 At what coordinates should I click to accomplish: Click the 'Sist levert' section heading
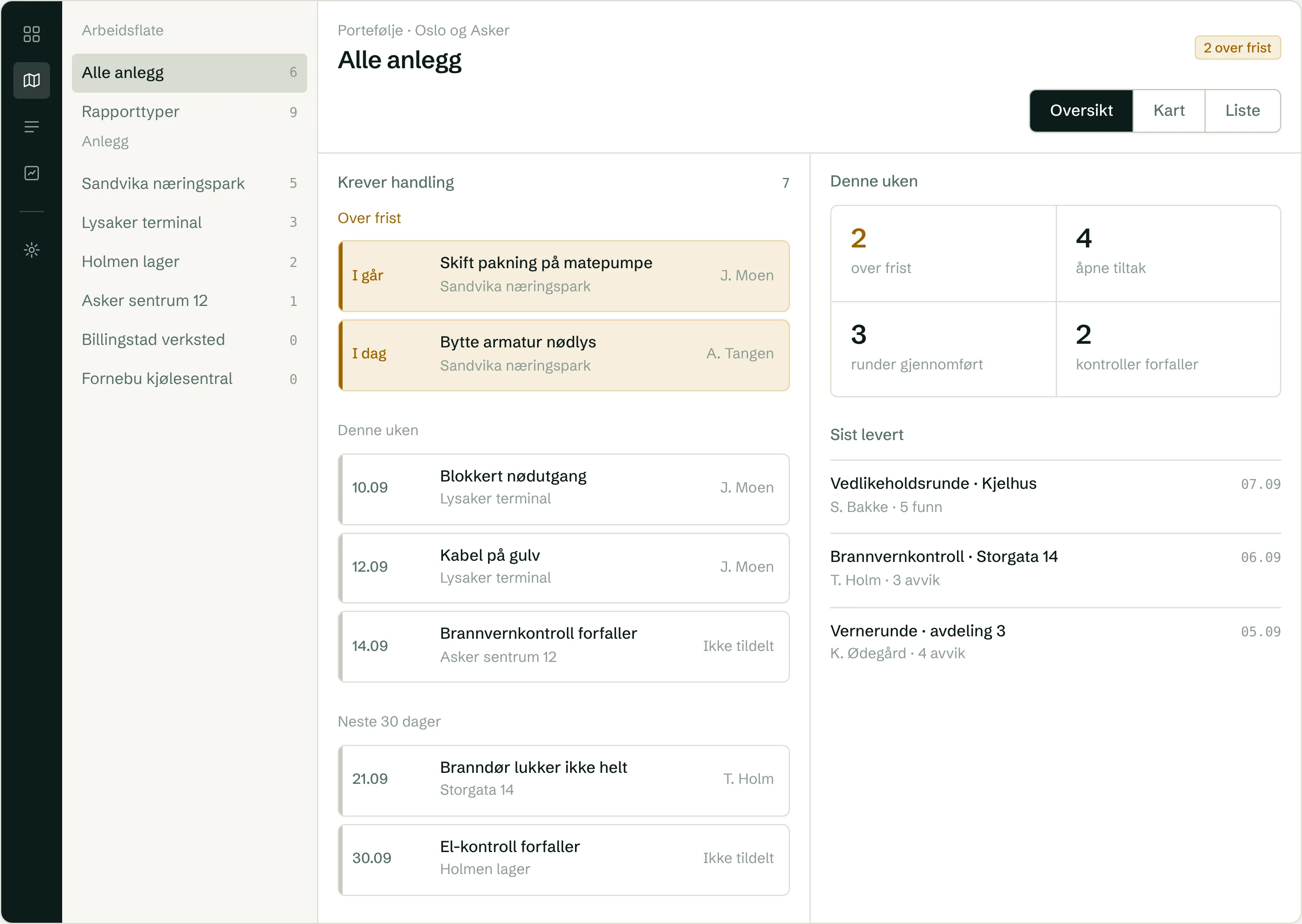[x=866, y=435]
